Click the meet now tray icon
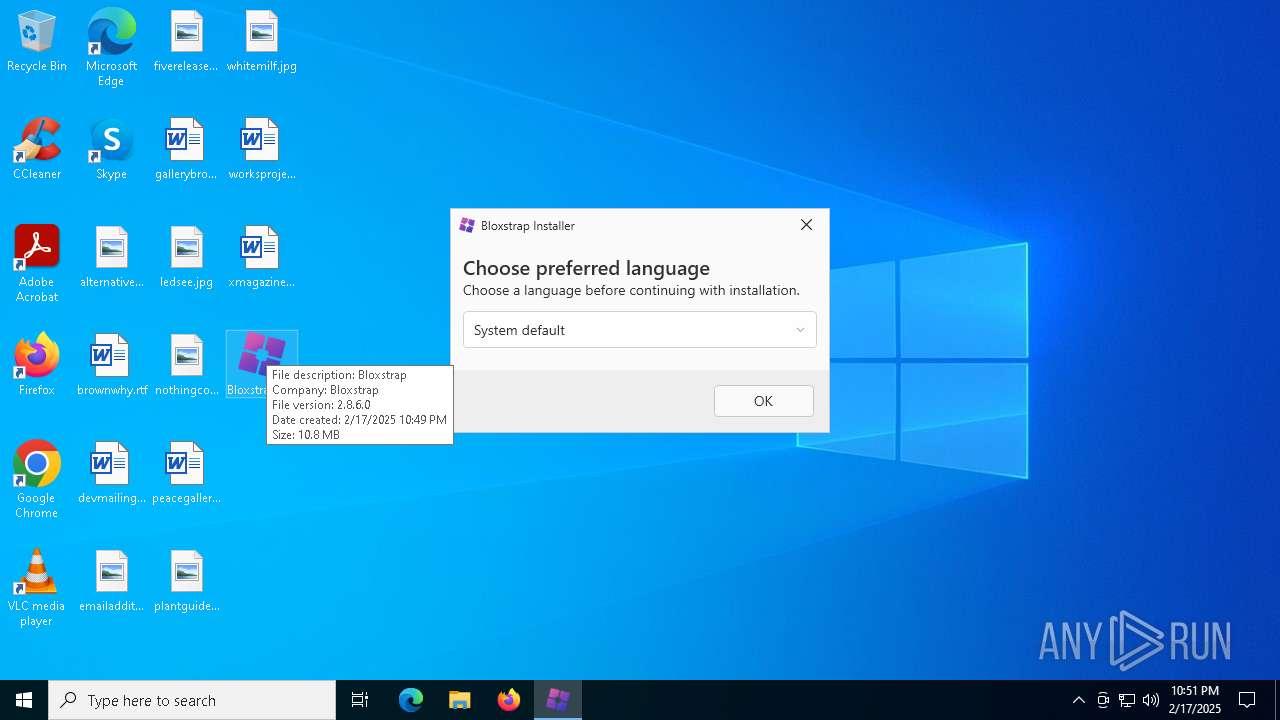The width and height of the screenshot is (1280, 720). 1103,700
